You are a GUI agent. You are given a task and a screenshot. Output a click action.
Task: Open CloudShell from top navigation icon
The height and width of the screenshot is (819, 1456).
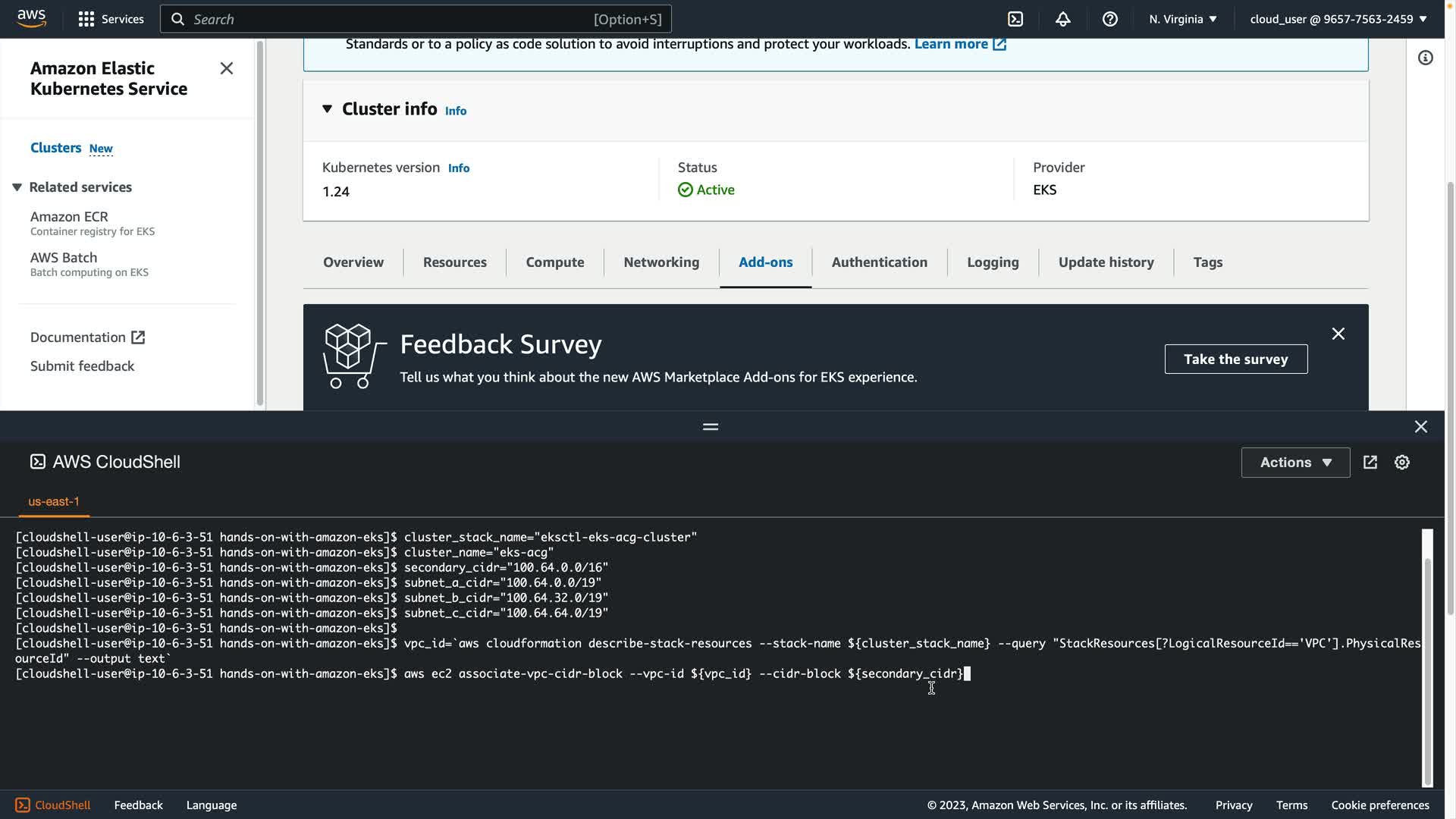pyautogui.click(x=1015, y=20)
